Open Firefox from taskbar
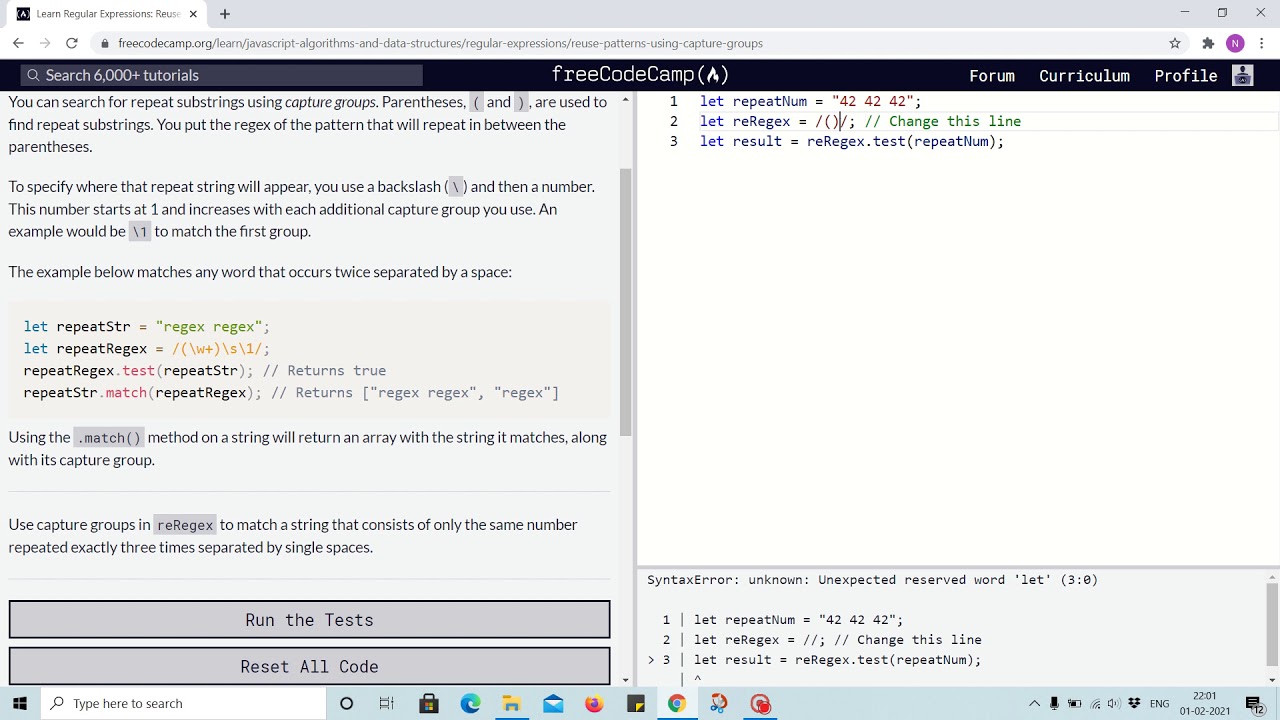Viewport: 1280px width, 720px height. tap(594, 703)
